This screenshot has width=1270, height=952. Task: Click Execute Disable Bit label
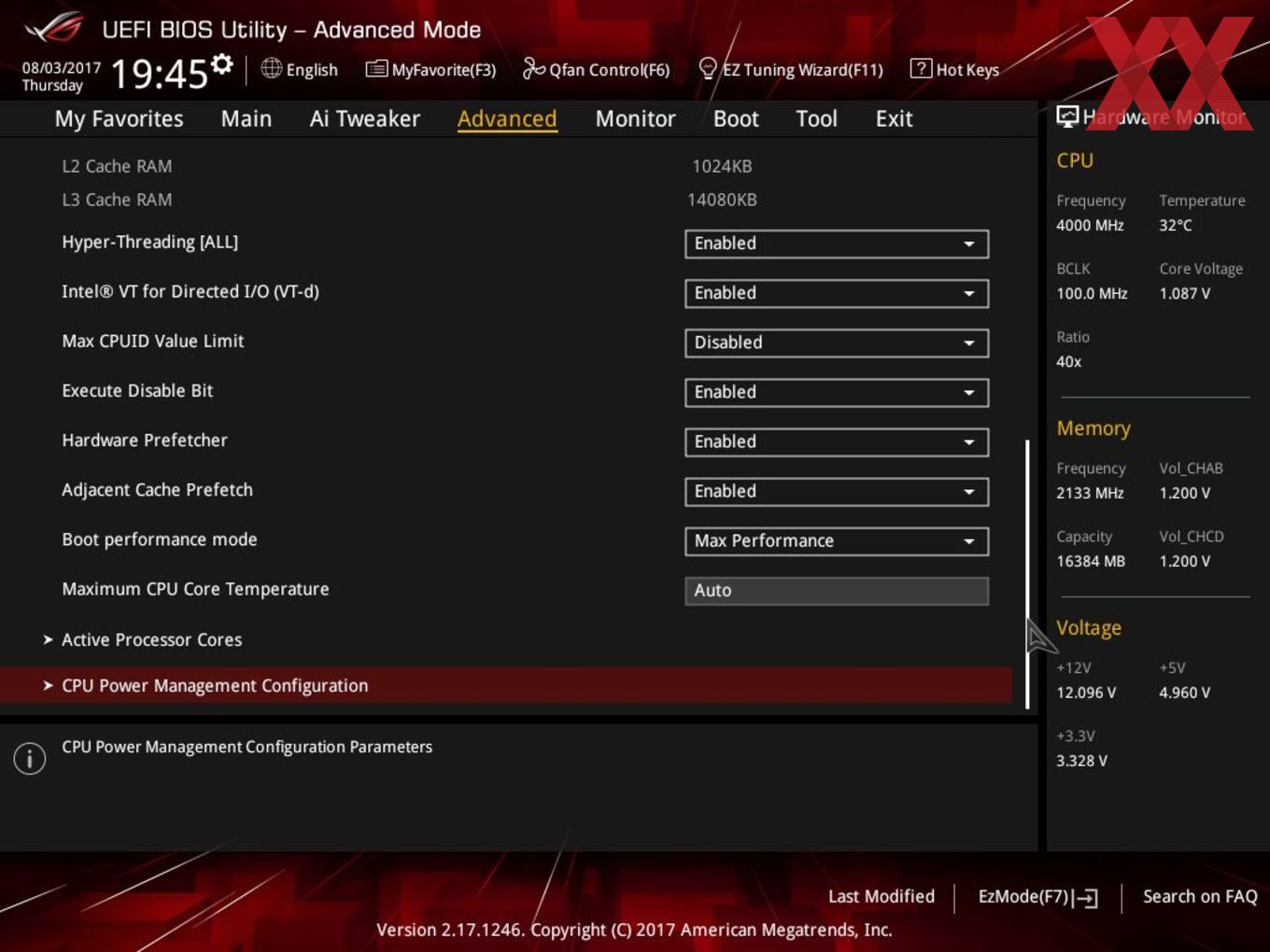[137, 390]
